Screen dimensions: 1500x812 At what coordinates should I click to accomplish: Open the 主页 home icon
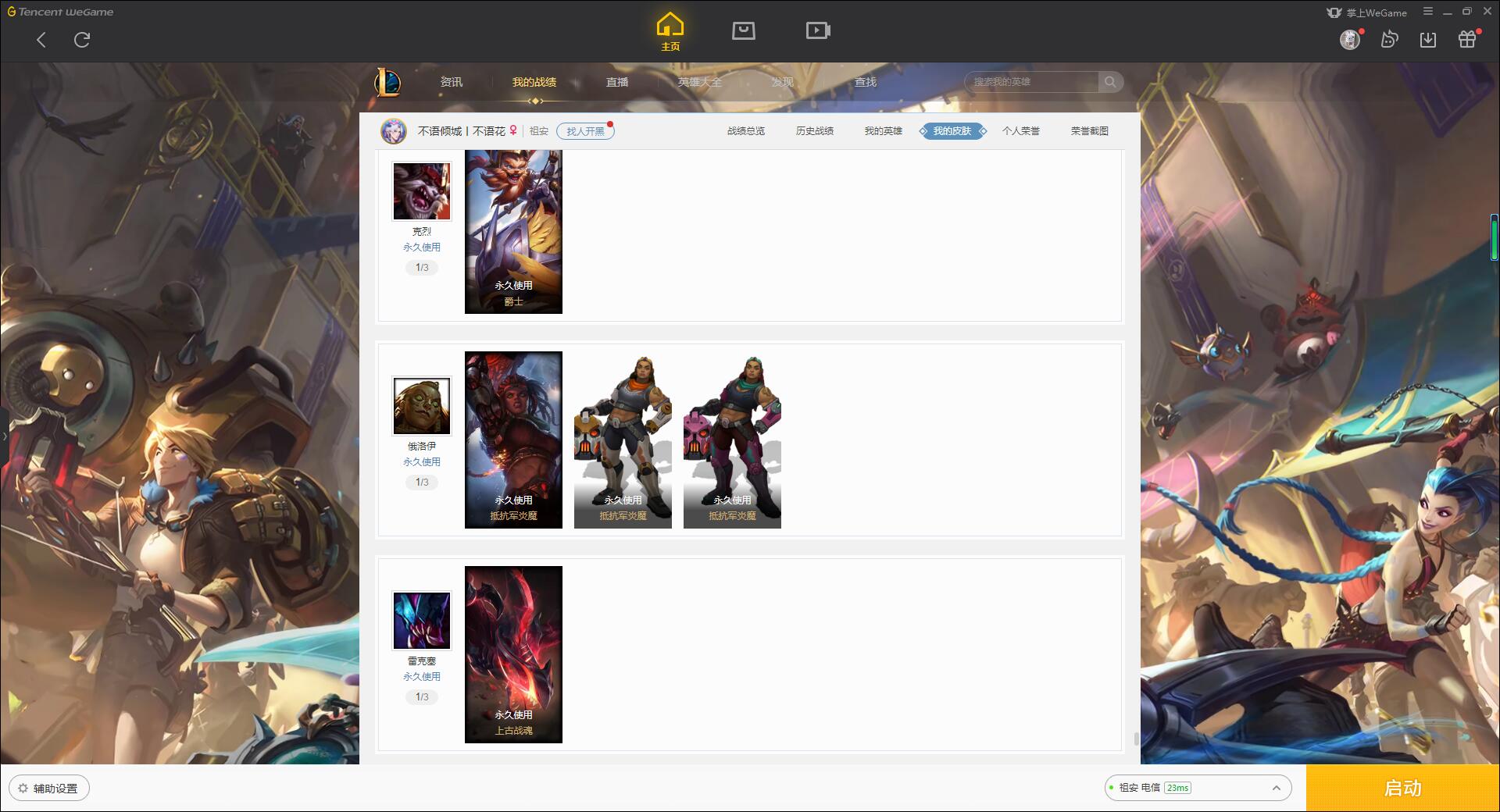click(670, 32)
